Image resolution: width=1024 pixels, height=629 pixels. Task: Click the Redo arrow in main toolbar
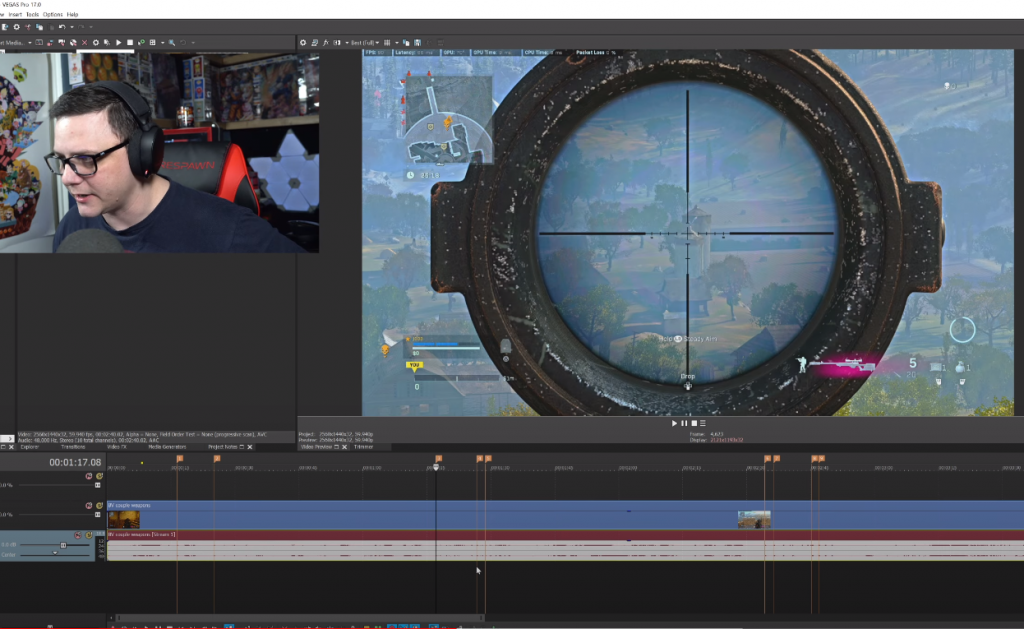coord(82,27)
